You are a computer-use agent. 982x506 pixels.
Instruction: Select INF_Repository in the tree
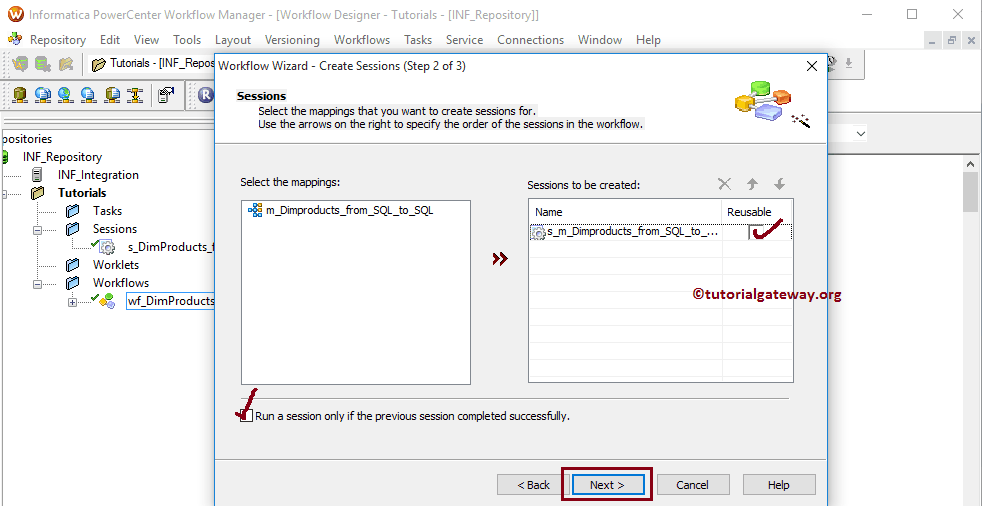62,157
